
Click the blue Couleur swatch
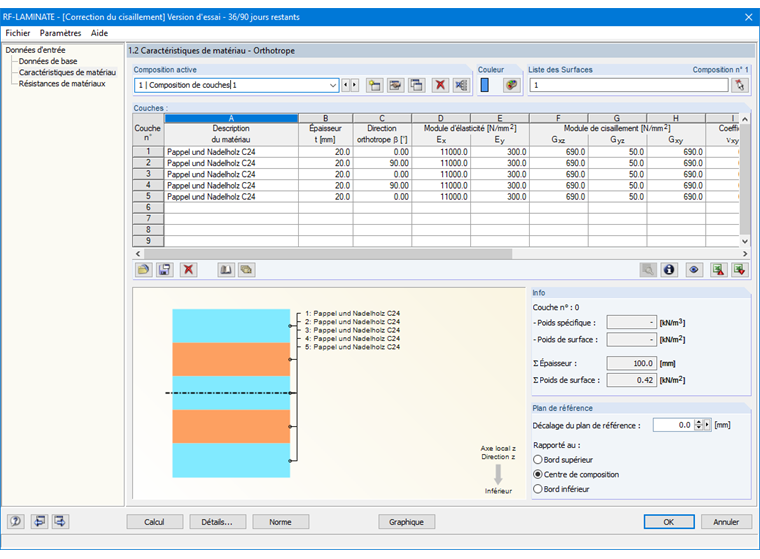(485, 85)
